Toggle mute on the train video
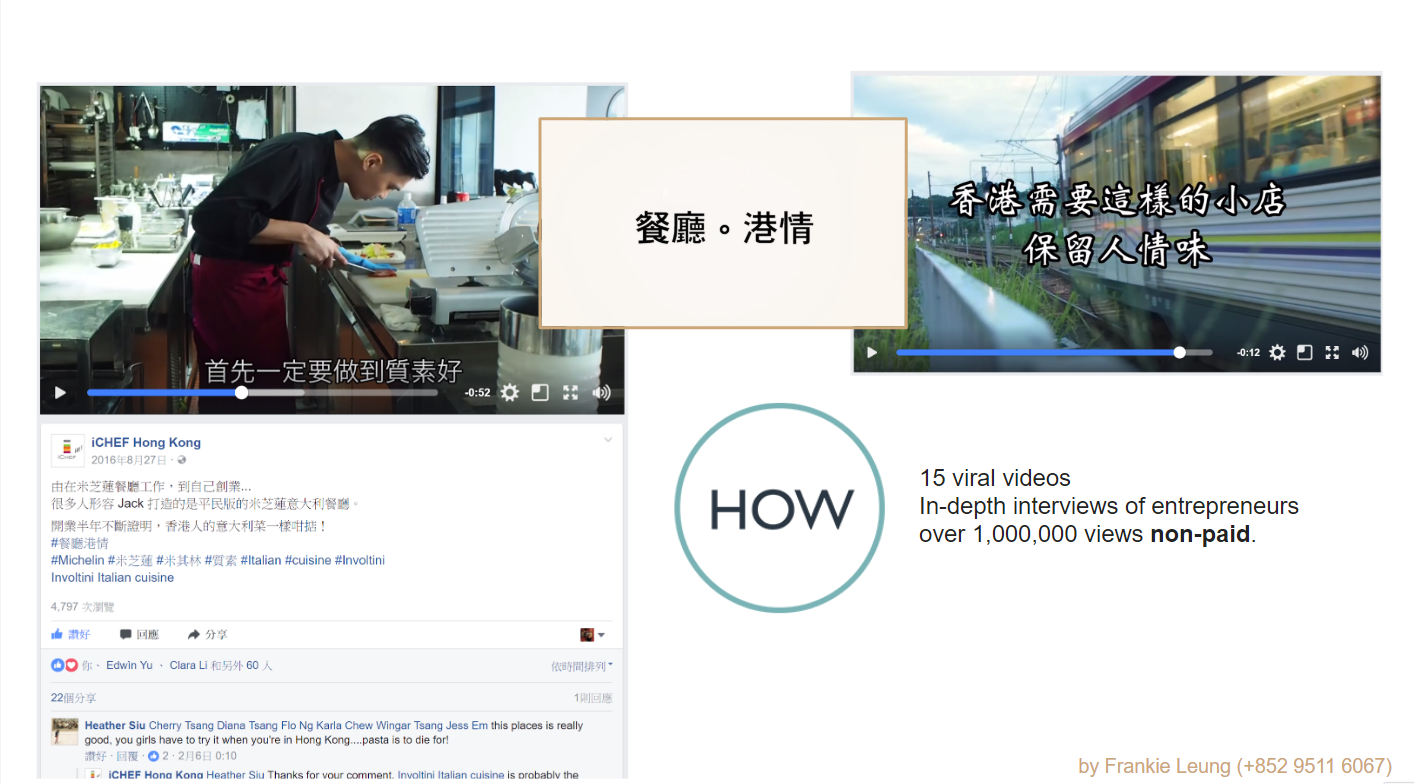1414x784 pixels. pos(1360,353)
